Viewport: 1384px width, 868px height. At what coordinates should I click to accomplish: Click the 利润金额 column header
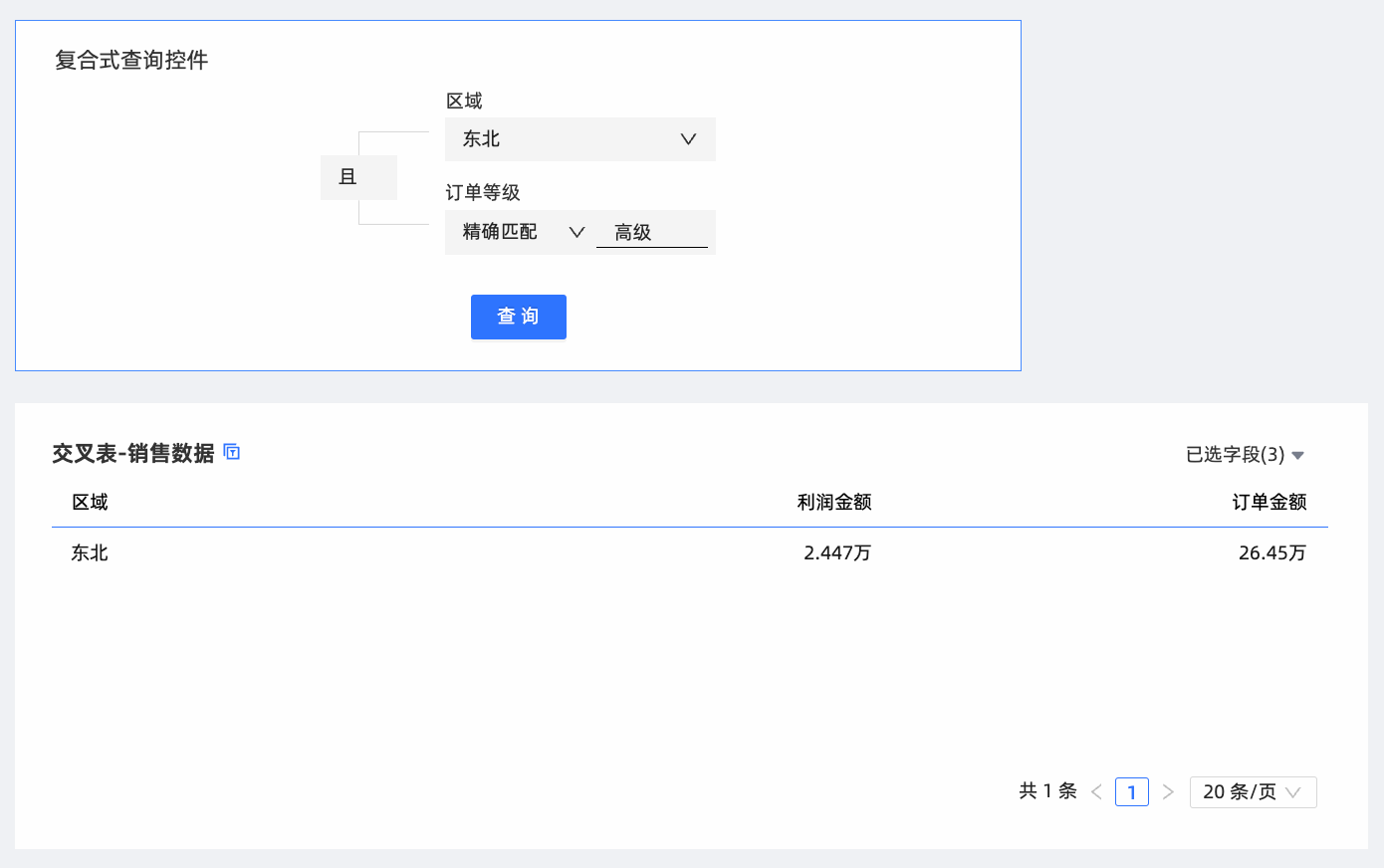point(833,503)
